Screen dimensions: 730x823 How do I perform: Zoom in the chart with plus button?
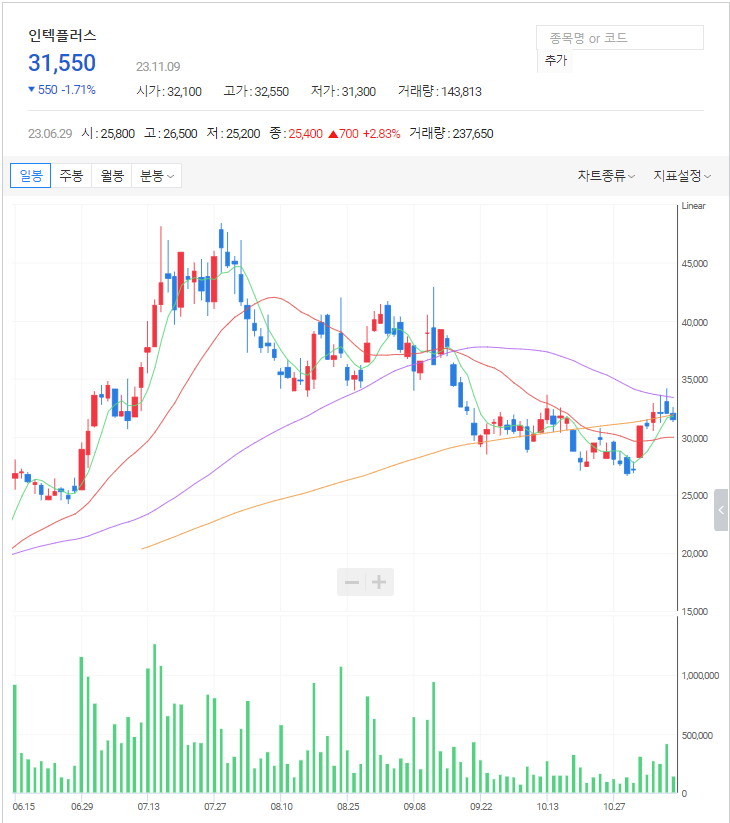click(x=379, y=582)
